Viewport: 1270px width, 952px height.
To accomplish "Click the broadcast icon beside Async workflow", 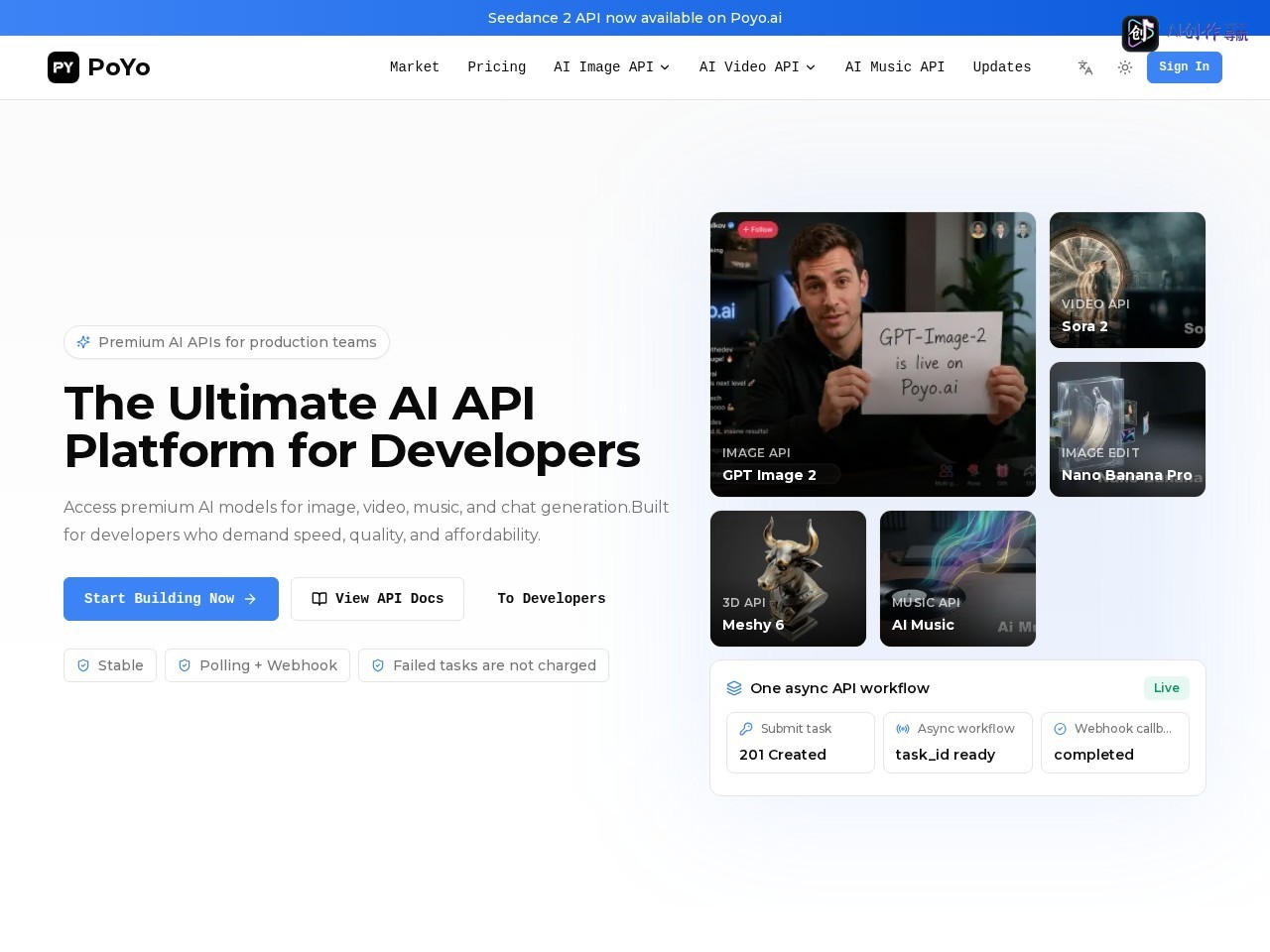I will point(903,729).
